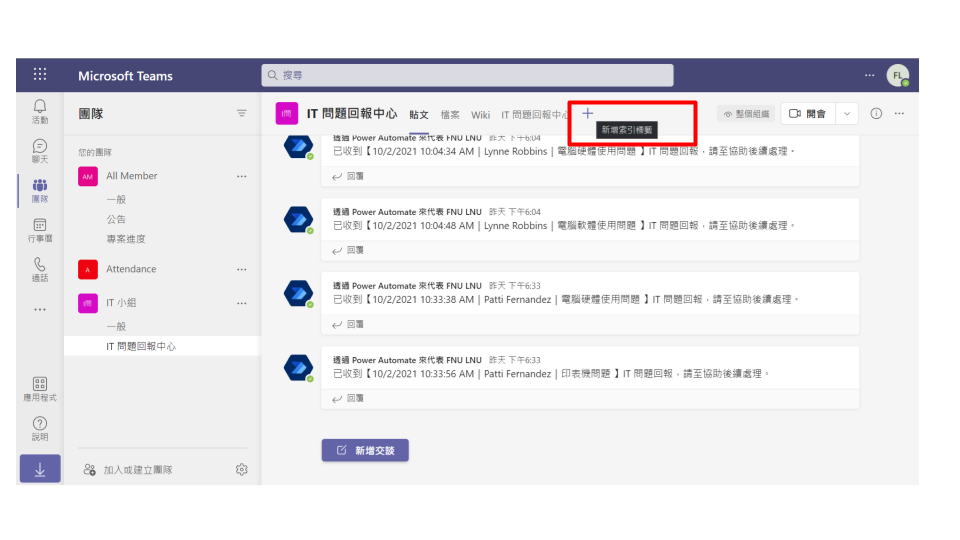Click the 您的團隊 section label
This screenshot has width=960, height=540.
[95, 152]
